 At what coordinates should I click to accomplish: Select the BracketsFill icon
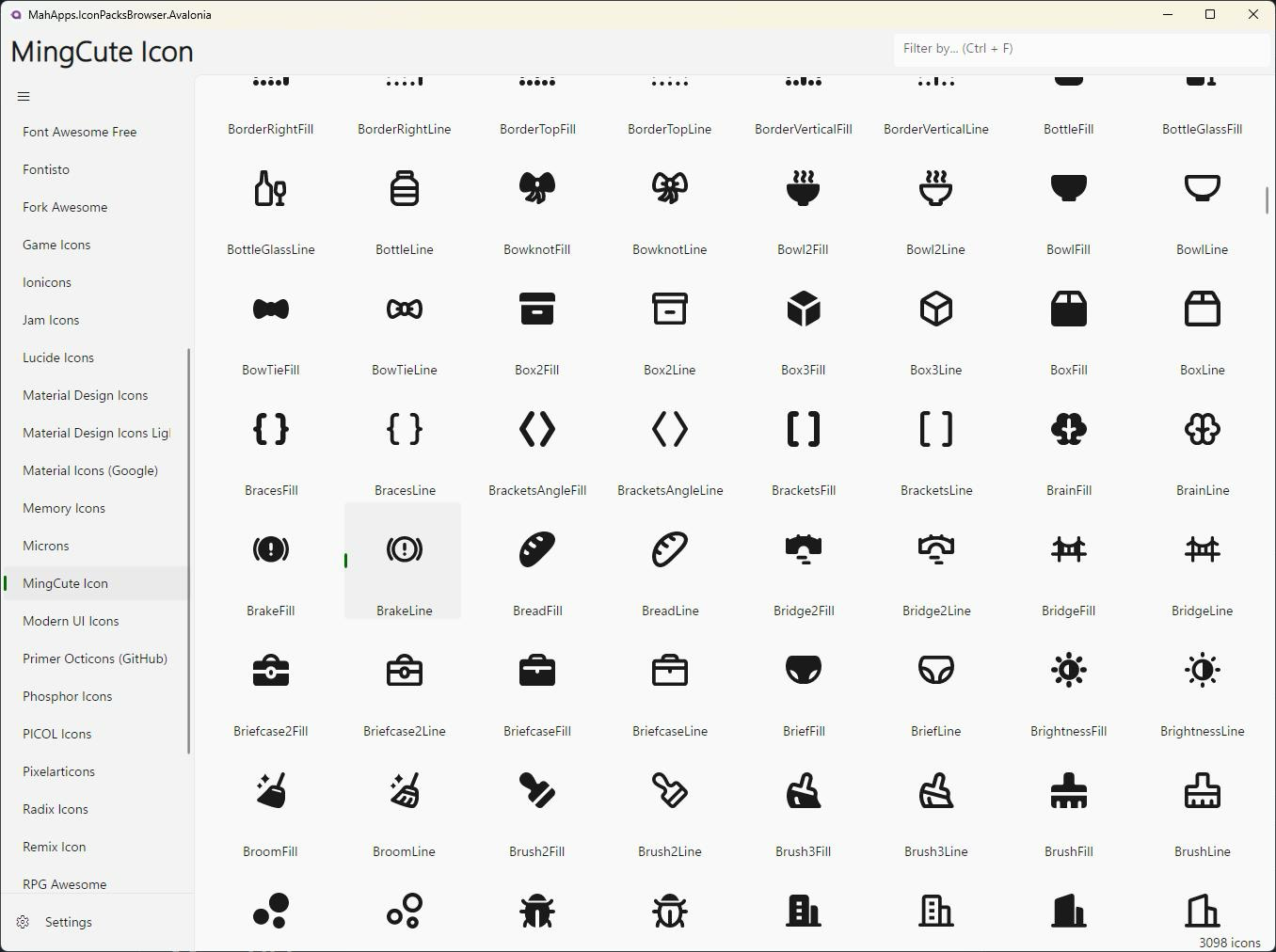tap(804, 429)
